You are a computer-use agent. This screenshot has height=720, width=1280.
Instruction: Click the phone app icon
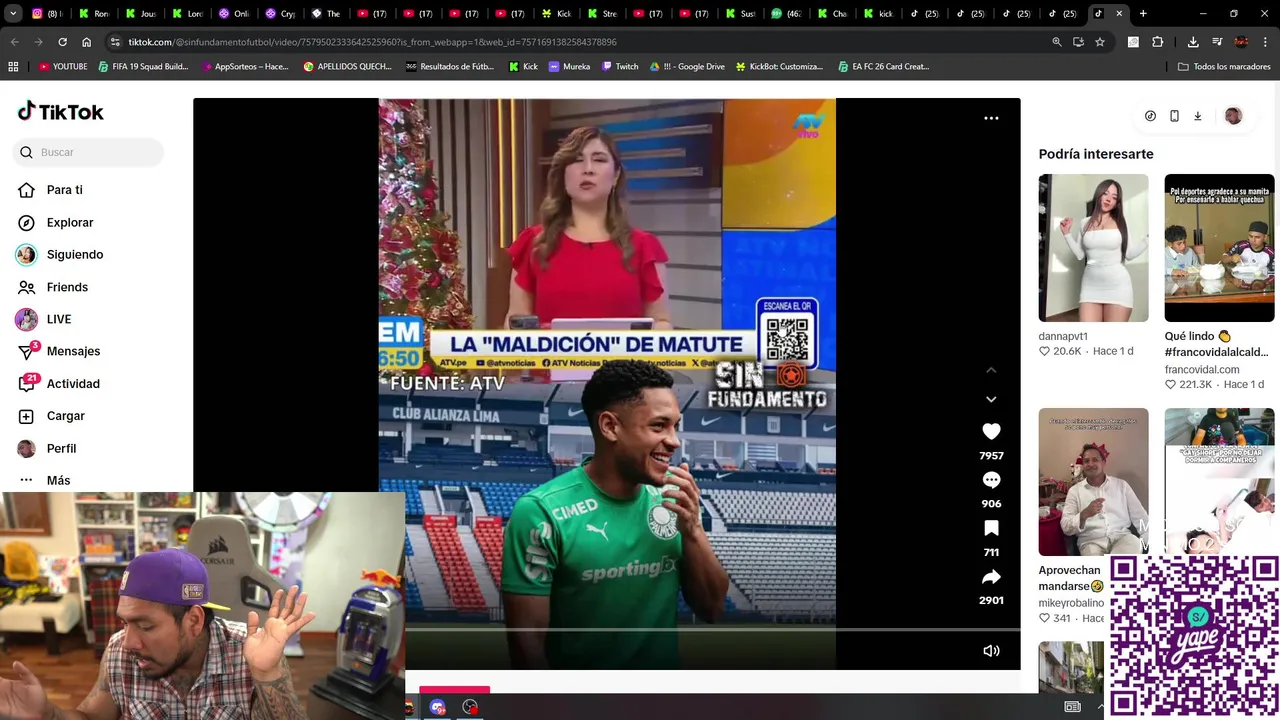(1174, 116)
